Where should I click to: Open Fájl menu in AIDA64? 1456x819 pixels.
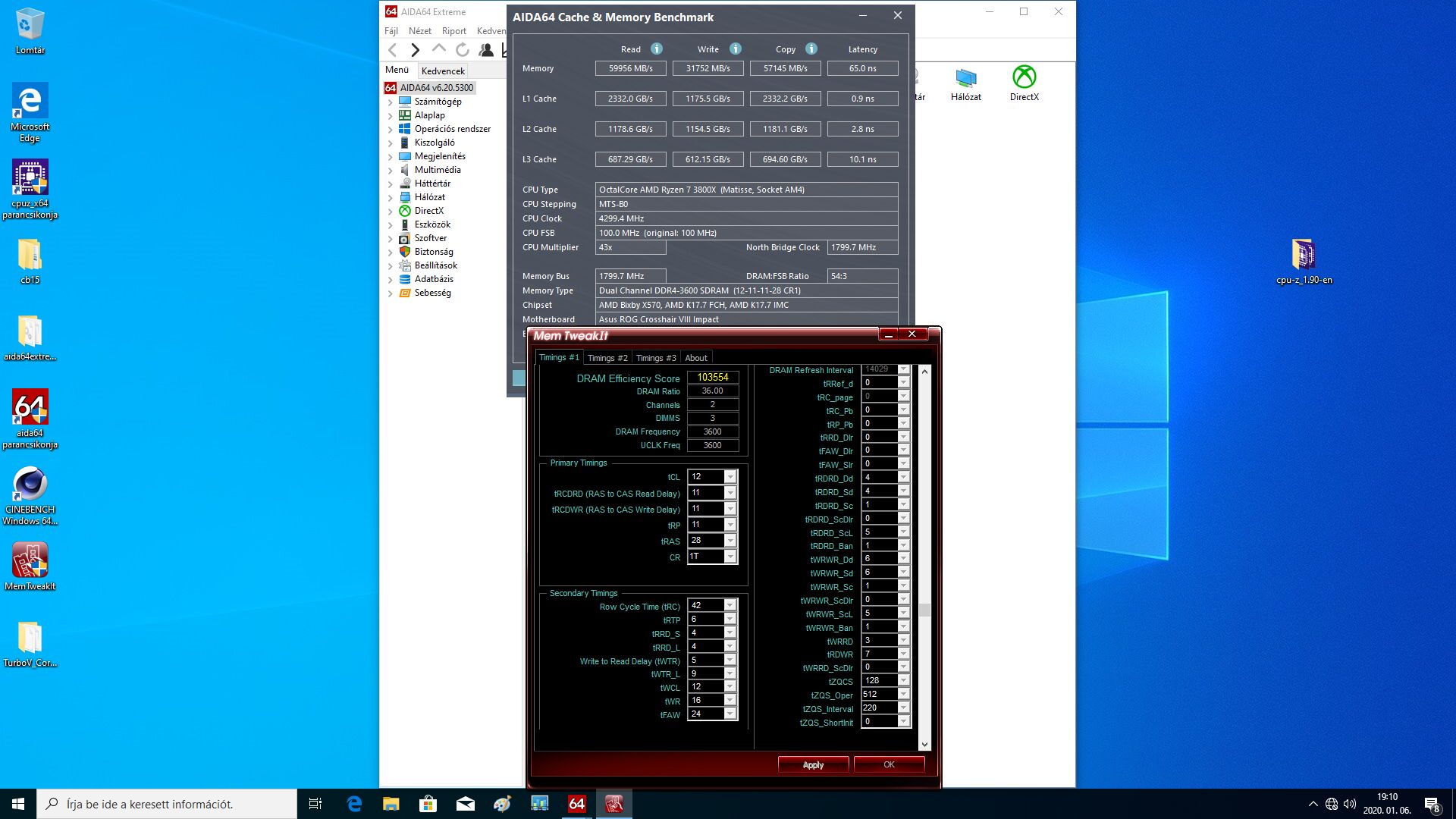click(391, 31)
